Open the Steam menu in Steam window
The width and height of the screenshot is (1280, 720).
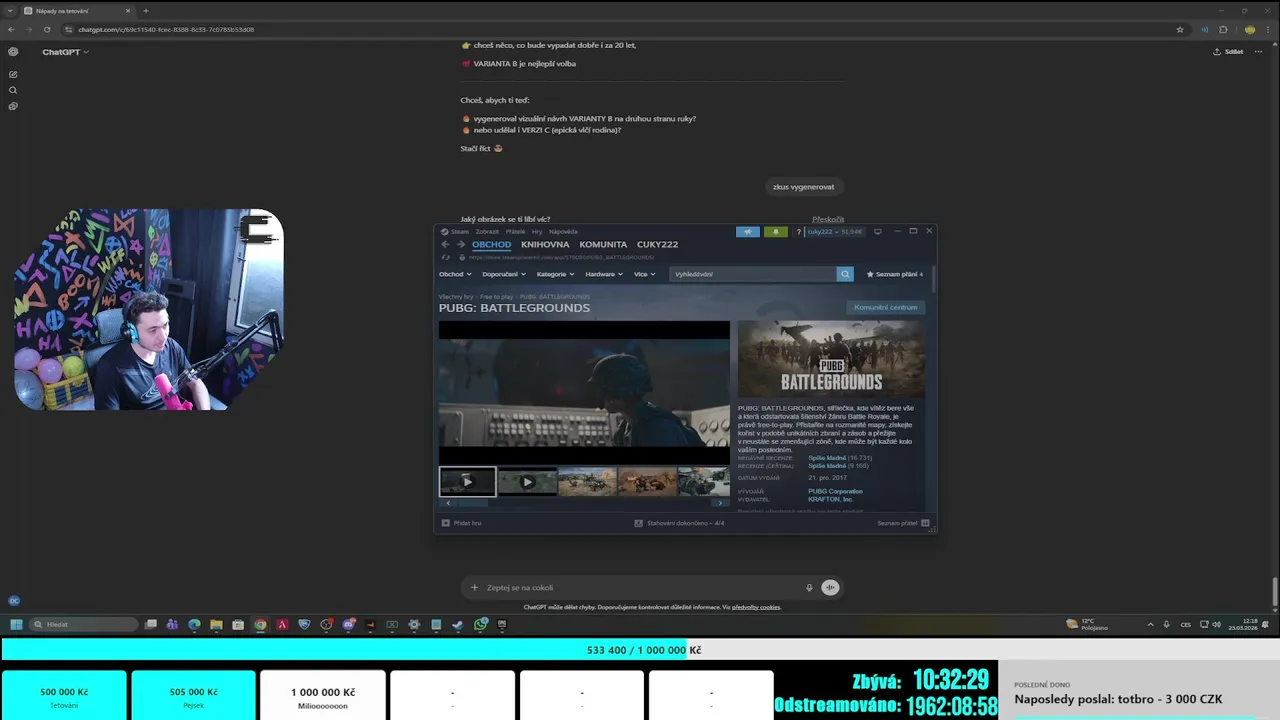pyautogui.click(x=457, y=231)
